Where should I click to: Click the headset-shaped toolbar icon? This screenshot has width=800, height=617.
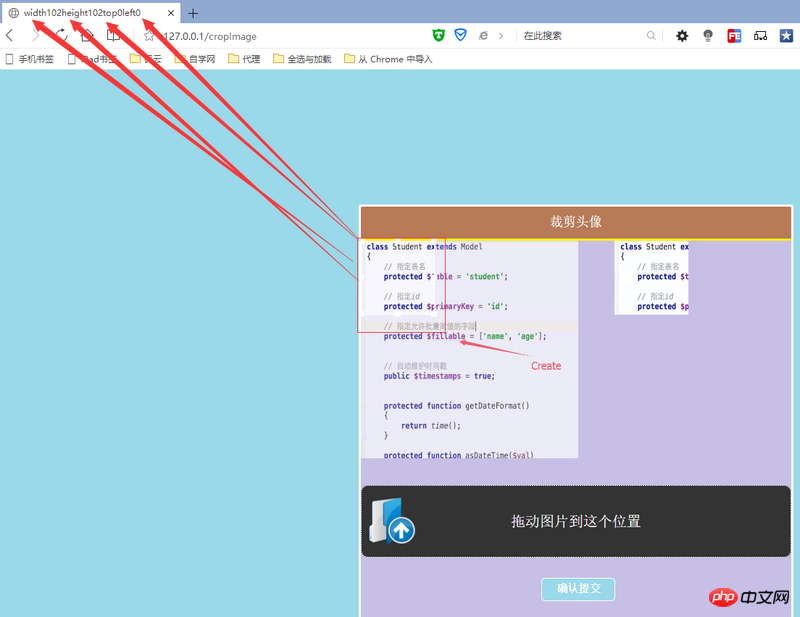point(760,36)
